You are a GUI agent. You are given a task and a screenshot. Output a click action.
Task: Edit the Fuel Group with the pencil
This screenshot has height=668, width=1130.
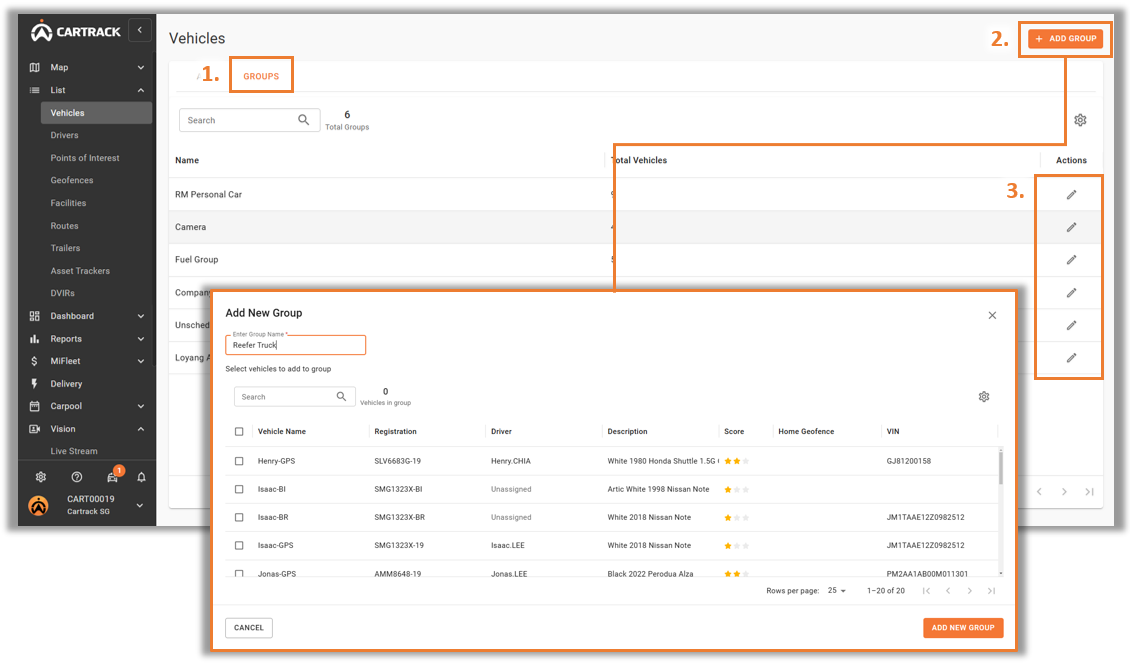click(1072, 259)
